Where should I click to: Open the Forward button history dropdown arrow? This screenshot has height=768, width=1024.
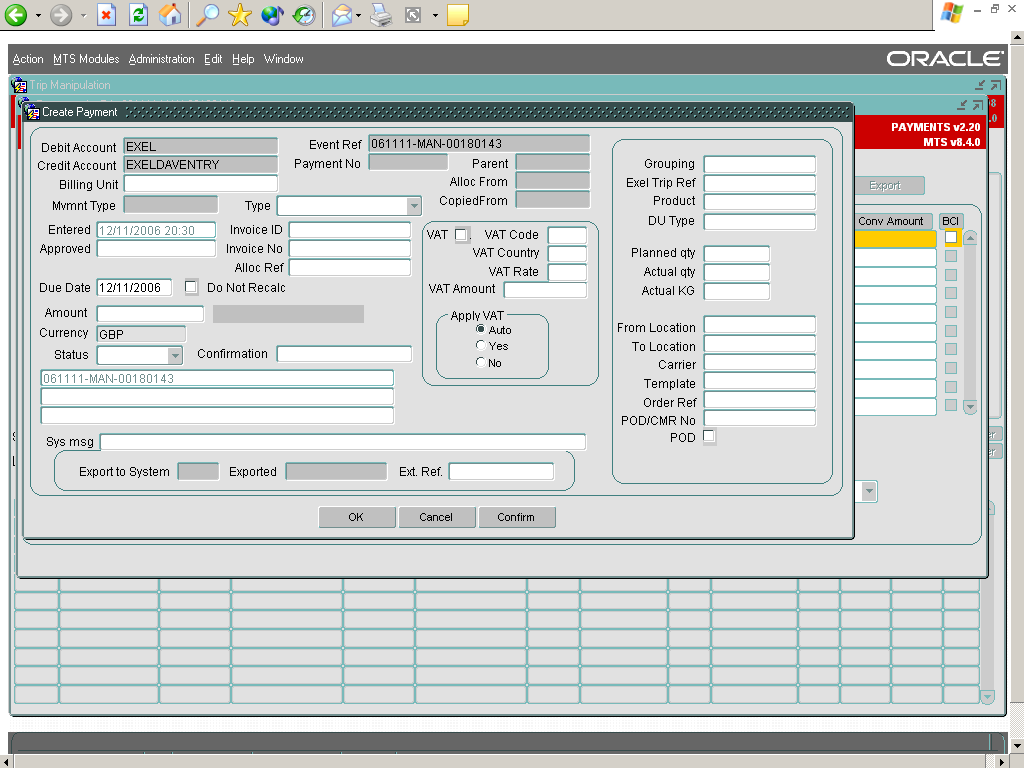(83, 15)
